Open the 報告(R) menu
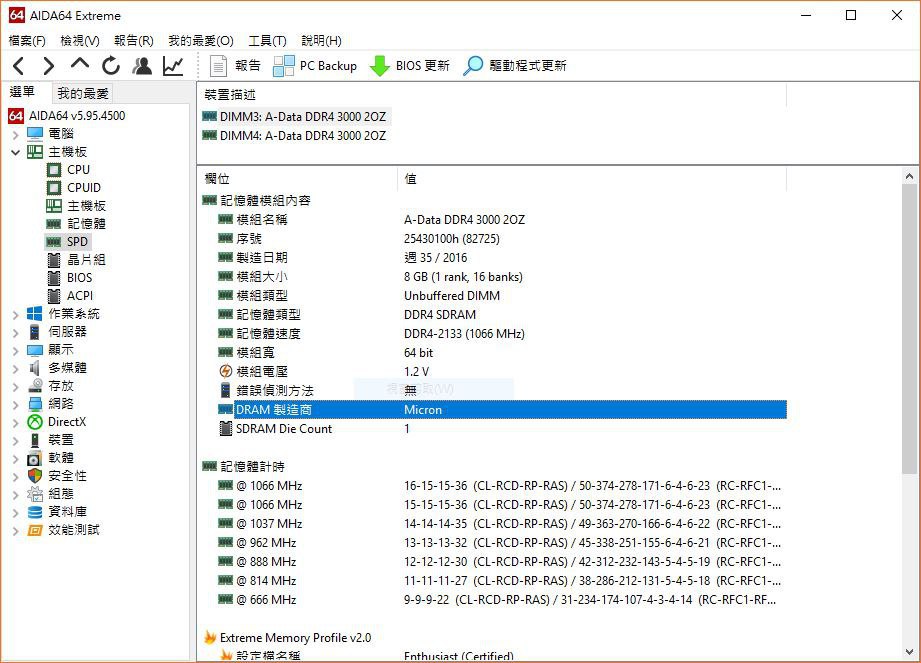921x663 pixels. coord(134,41)
